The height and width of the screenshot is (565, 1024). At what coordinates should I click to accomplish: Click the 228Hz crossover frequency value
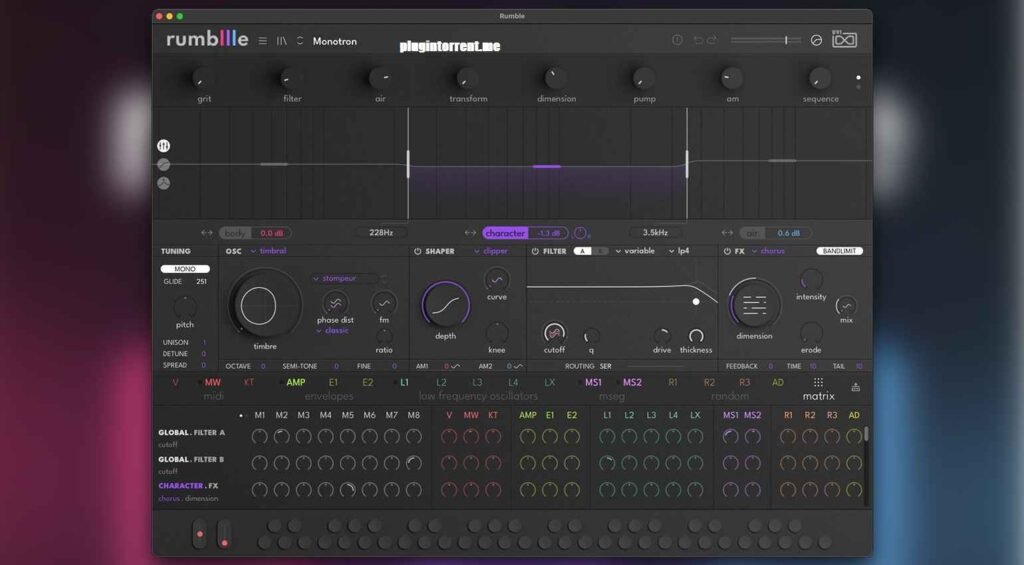point(381,233)
